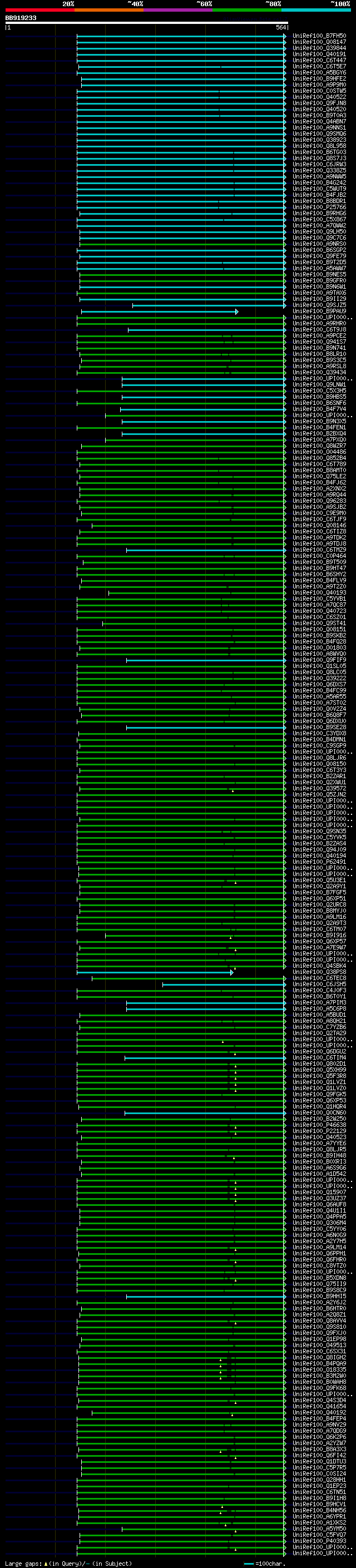This screenshot has height=1568, width=356.
Task: Select the UniRef100_B9PAU9 label
Action: 319,311
